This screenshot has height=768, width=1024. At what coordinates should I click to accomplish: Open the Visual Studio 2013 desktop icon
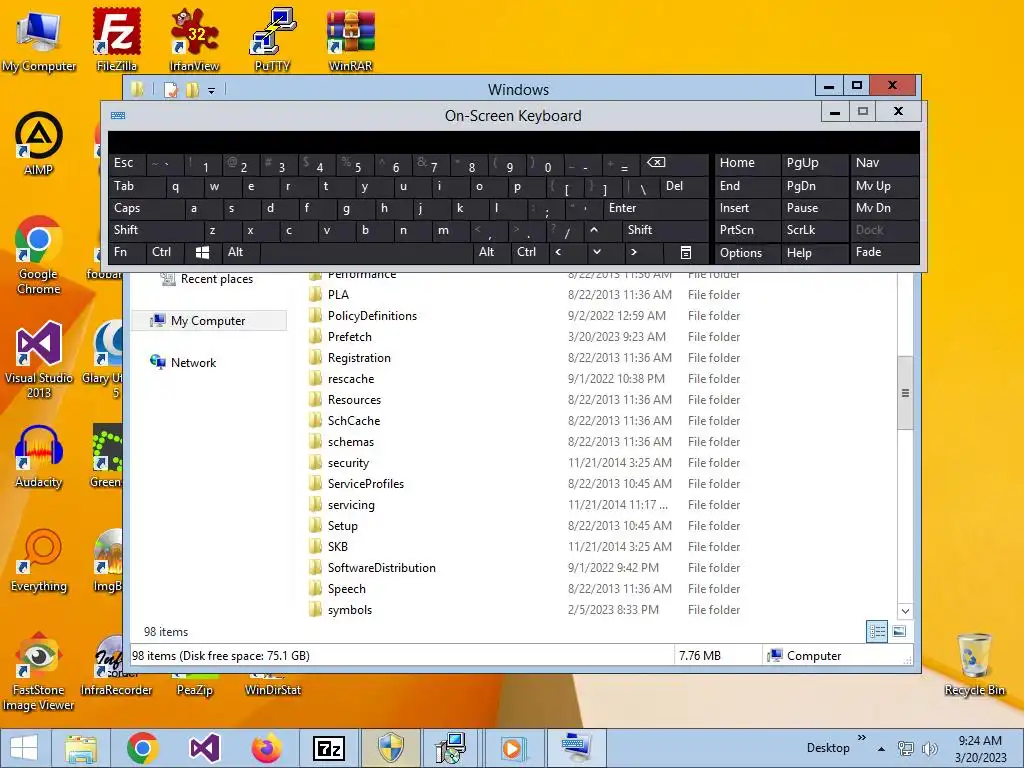(x=39, y=359)
